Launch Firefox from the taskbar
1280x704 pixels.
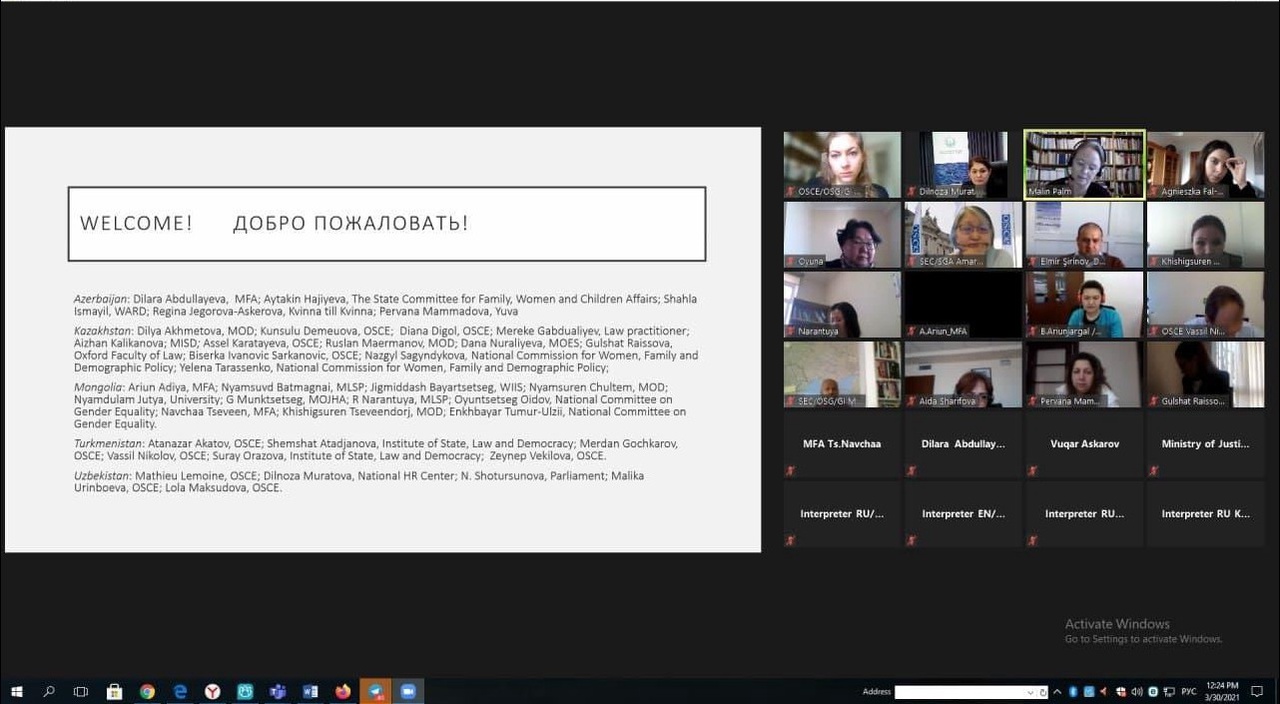click(x=343, y=691)
